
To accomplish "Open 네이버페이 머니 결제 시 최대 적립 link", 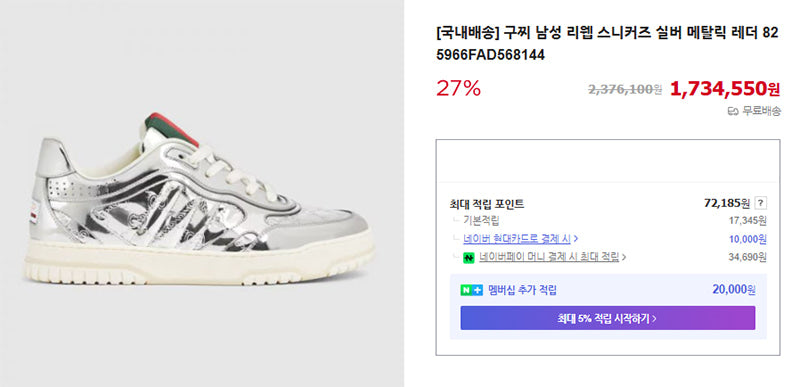I will tap(549, 257).
